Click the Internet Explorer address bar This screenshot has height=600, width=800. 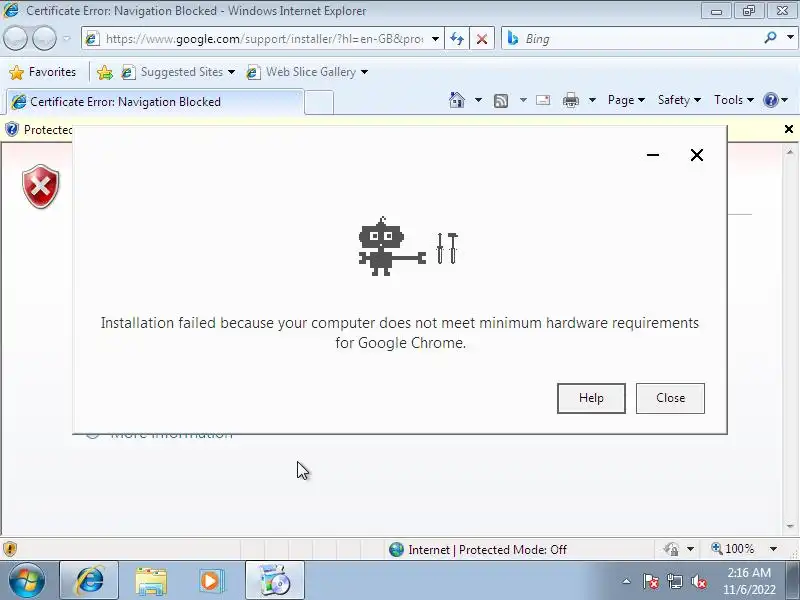point(263,39)
